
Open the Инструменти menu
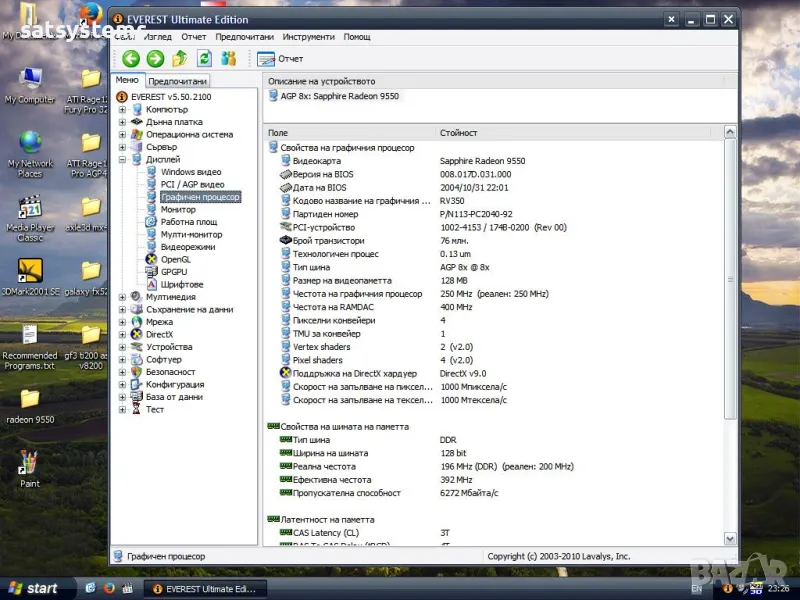[x=308, y=37]
